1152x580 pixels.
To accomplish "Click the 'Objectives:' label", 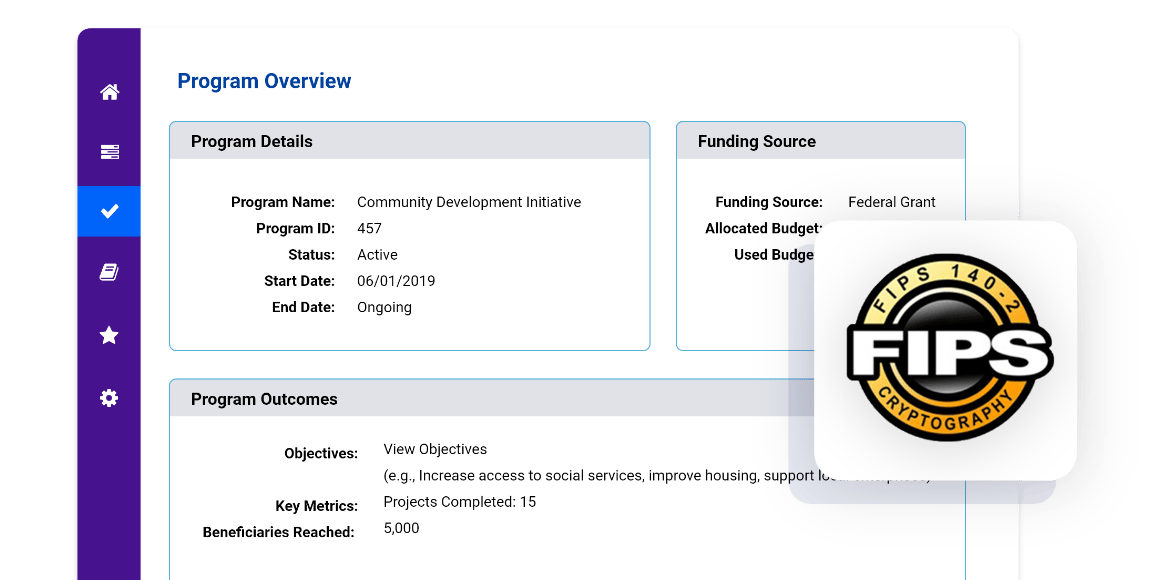I will 321,454.
